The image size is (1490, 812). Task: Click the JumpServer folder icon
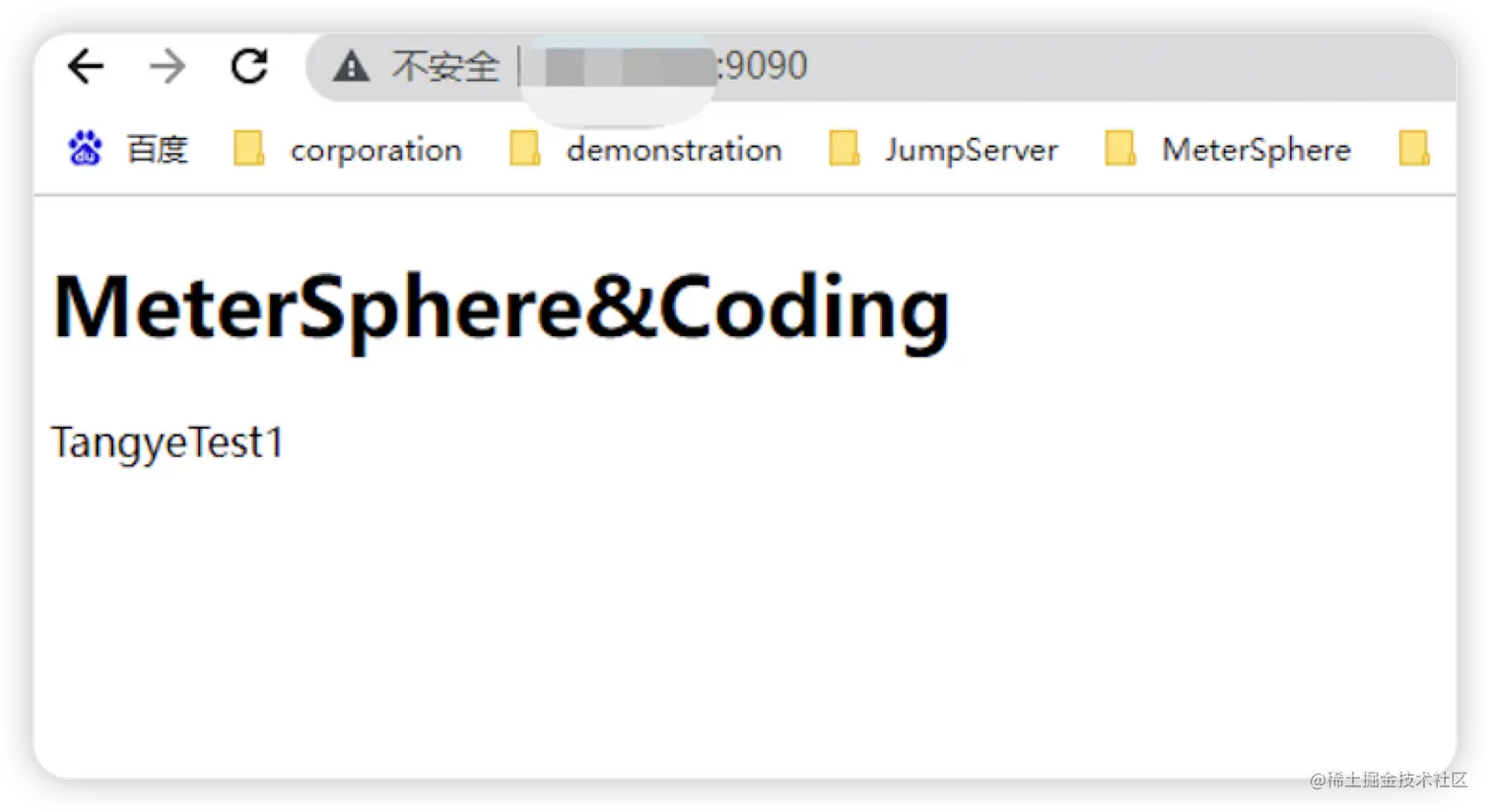pos(844,149)
